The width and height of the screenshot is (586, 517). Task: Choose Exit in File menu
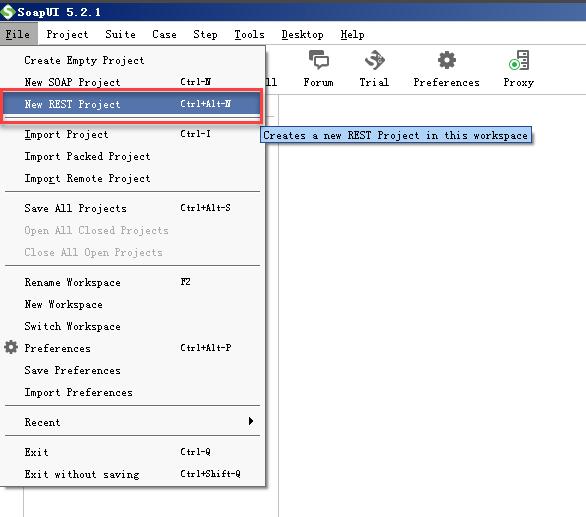(133, 452)
